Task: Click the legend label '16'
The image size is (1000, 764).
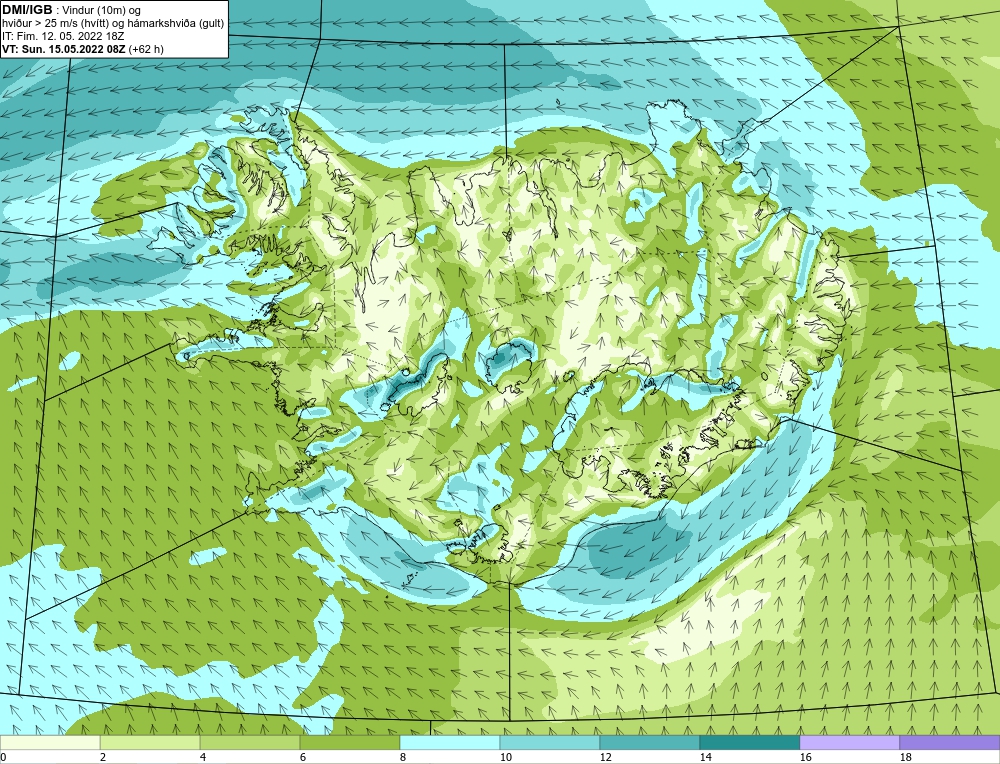Action: pos(805,757)
